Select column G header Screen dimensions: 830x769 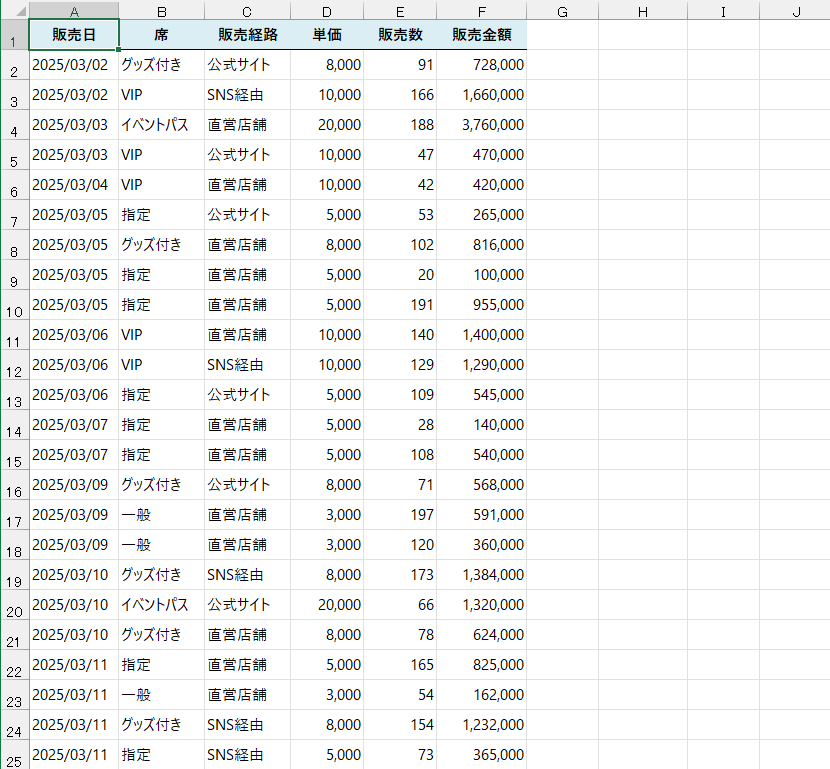click(x=563, y=11)
